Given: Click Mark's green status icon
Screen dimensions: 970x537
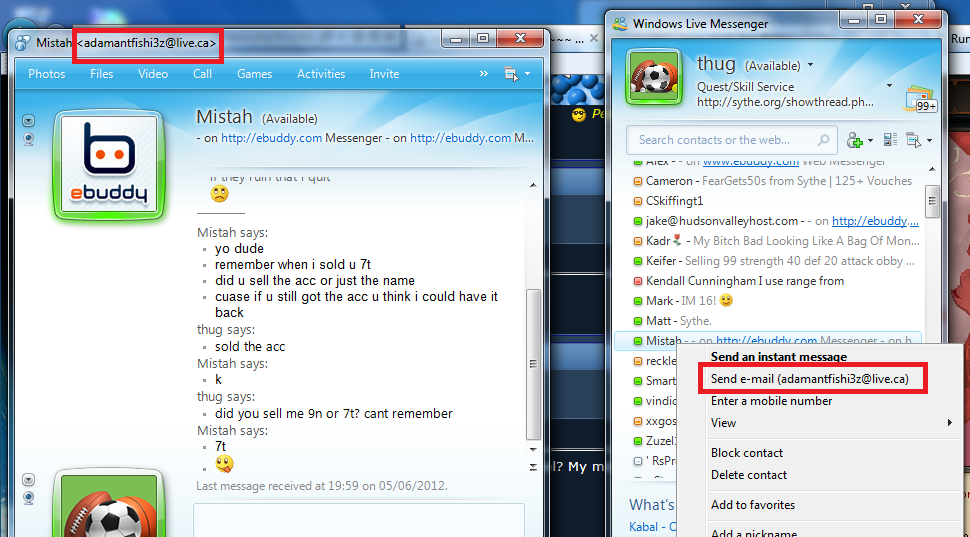Looking at the screenshot, I should tap(638, 301).
